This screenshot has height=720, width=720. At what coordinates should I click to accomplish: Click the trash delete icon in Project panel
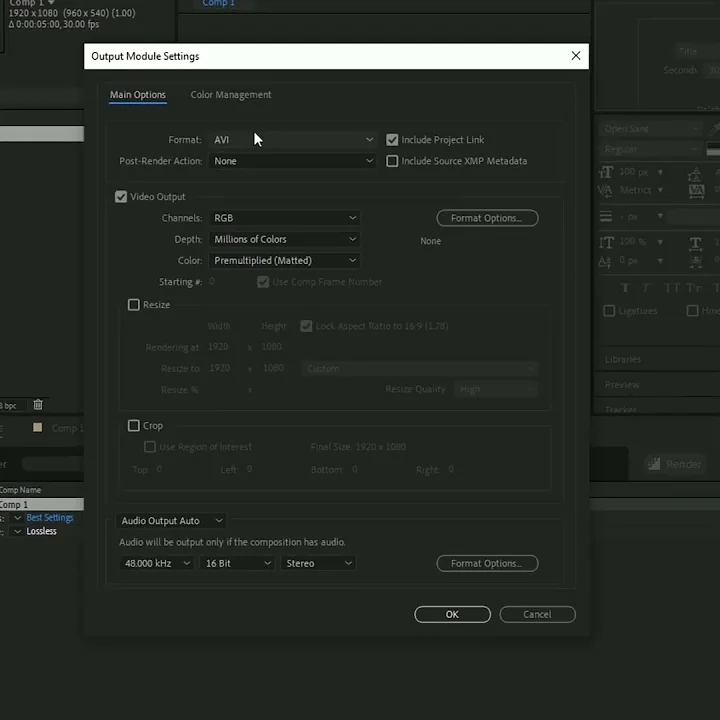click(38, 405)
